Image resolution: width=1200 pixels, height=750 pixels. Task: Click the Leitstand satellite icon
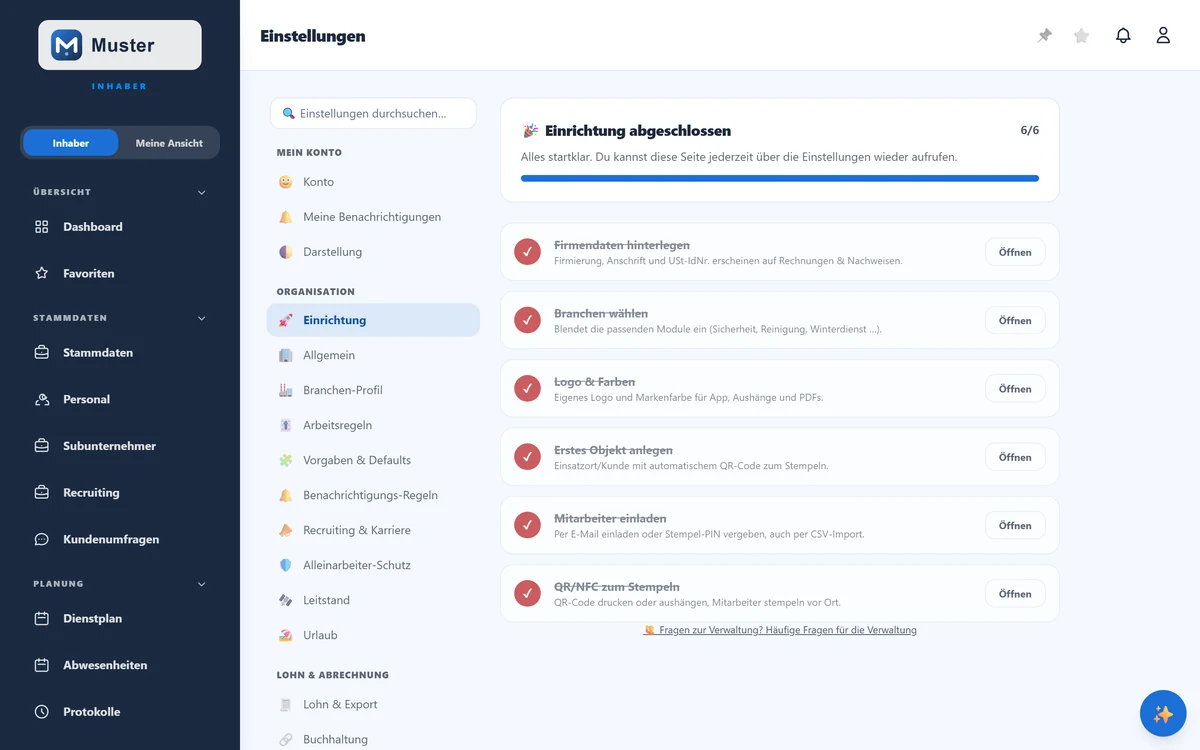click(x=286, y=600)
